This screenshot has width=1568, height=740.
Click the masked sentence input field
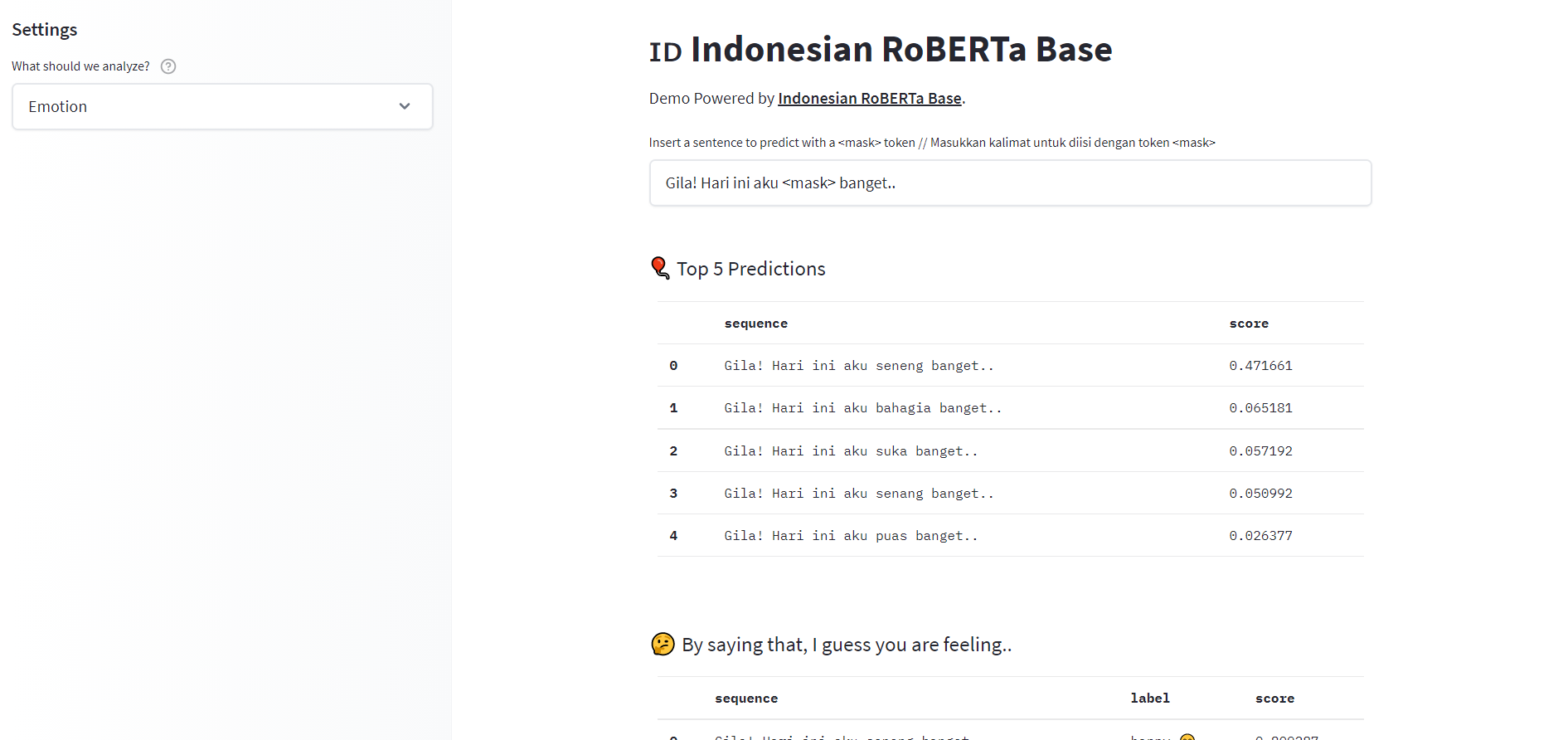click(1010, 183)
